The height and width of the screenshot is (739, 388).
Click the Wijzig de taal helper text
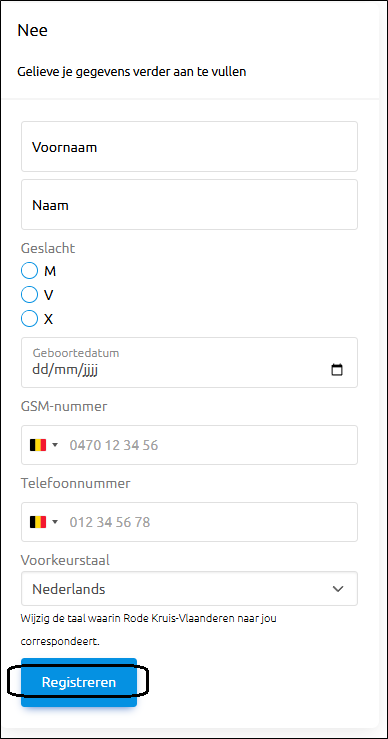(149, 630)
